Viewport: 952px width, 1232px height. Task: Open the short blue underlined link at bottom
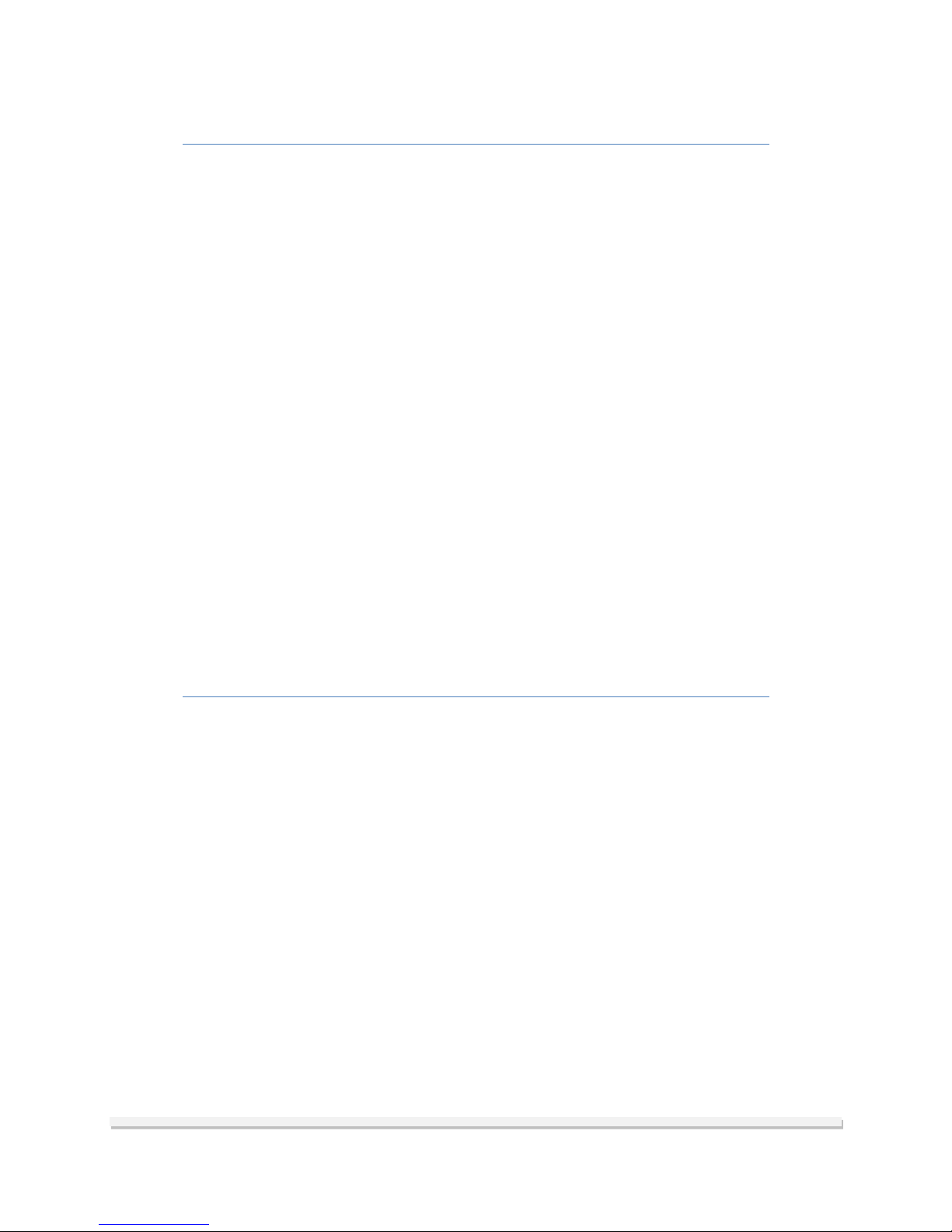(x=155, y=1225)
